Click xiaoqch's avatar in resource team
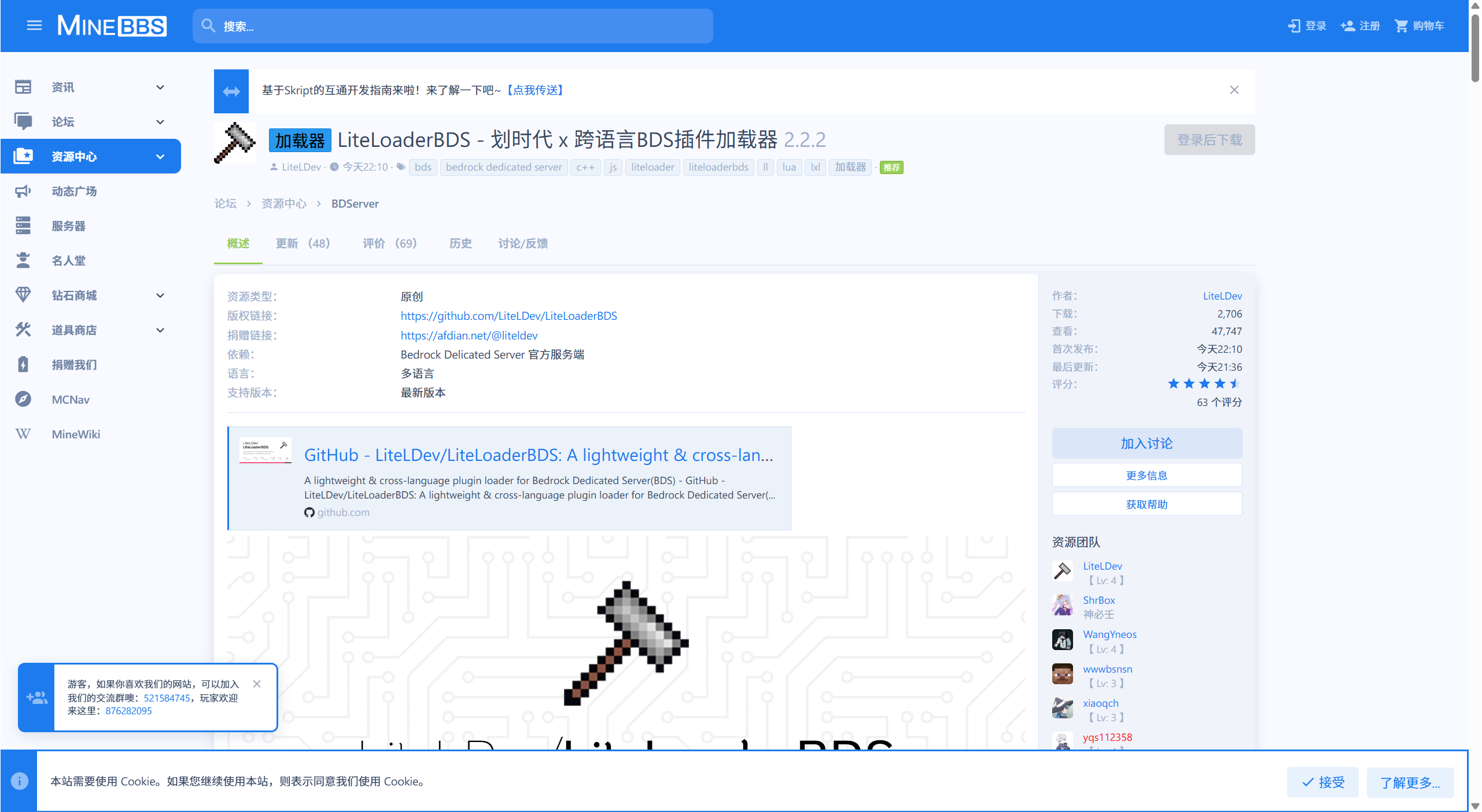 tap(1063, 708)
